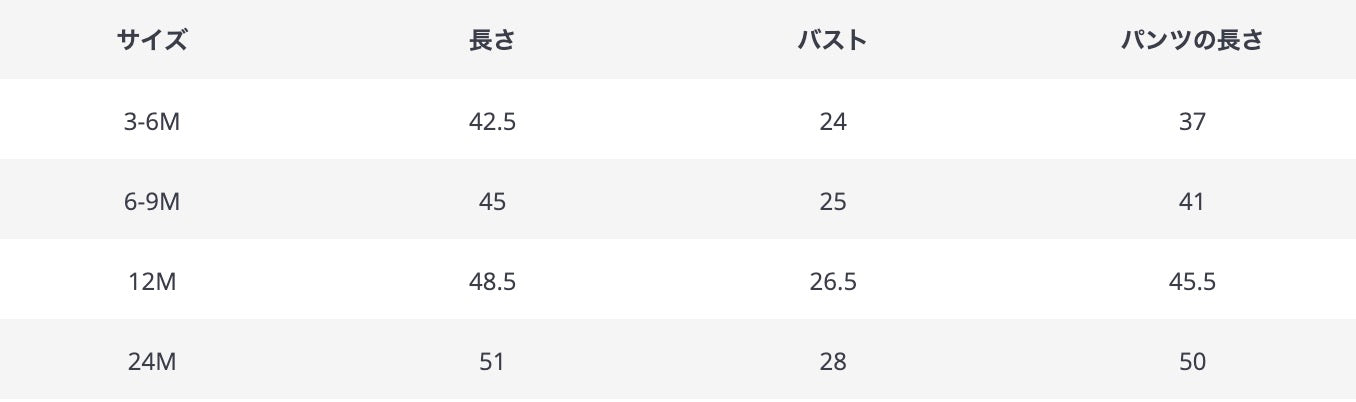Click the bust value 26.5
Viewport: 1356px width, 402px height.
(832, 282)
